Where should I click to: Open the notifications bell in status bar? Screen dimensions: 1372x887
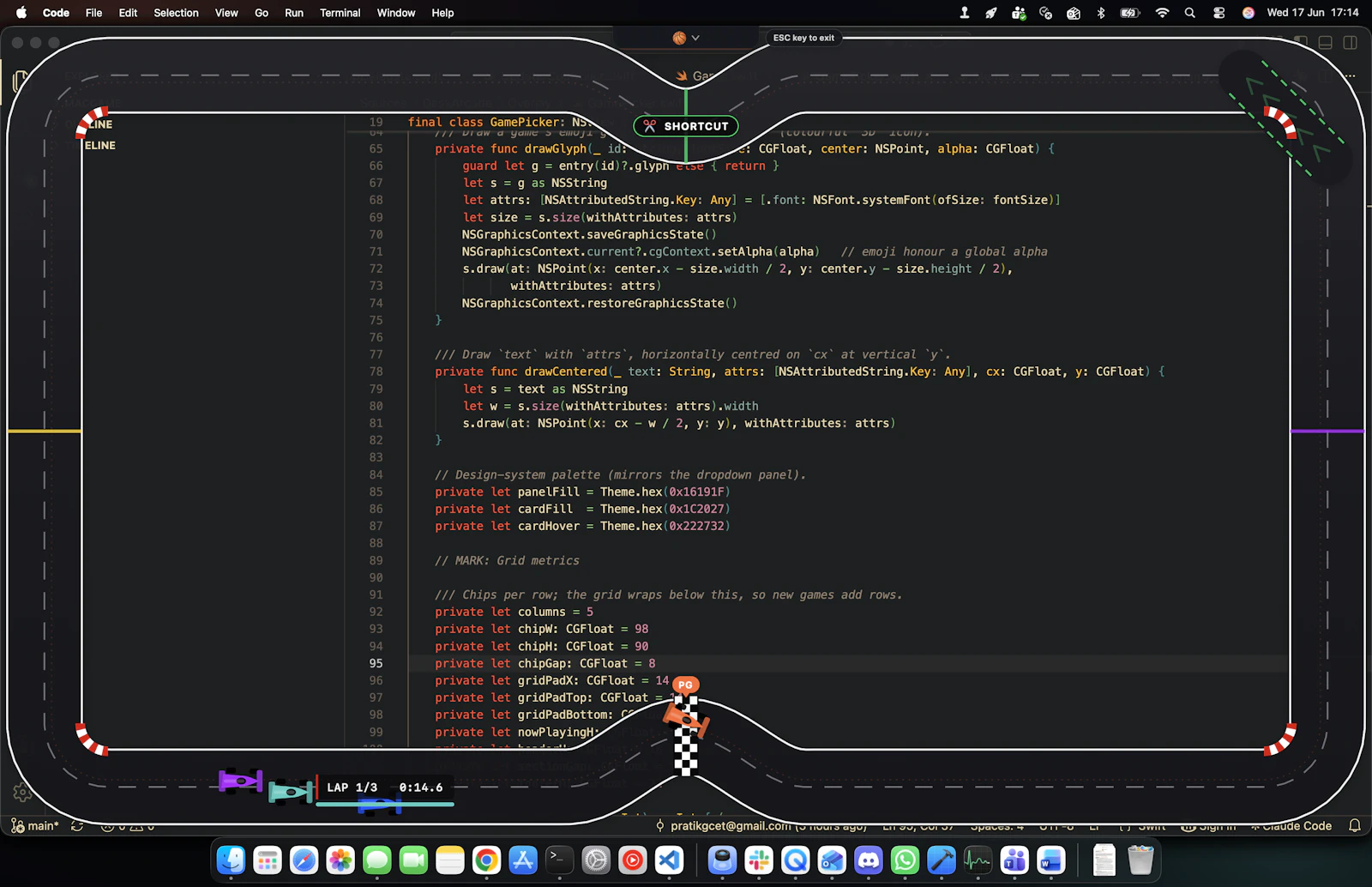1355,826
